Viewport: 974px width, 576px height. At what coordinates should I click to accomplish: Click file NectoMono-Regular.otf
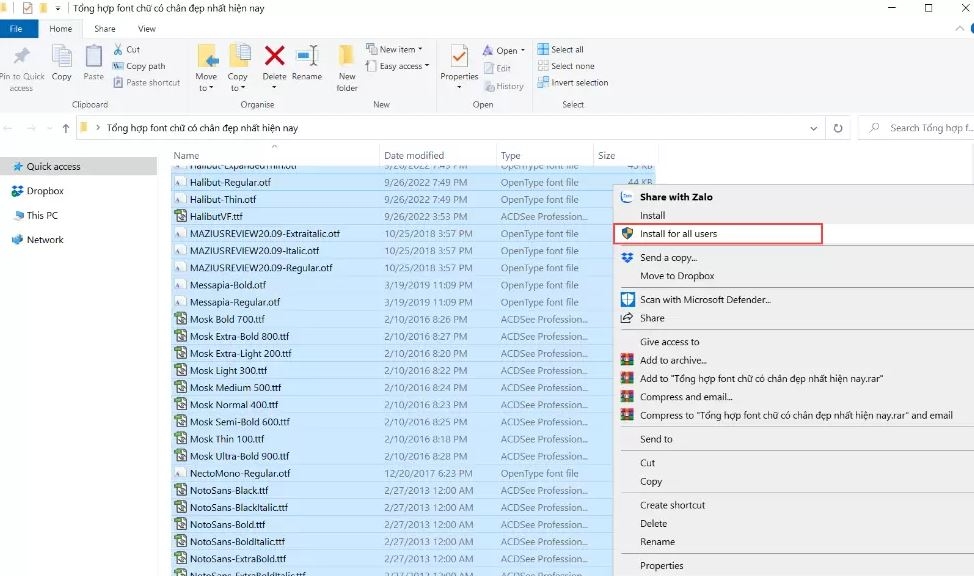tap(240, 473)
